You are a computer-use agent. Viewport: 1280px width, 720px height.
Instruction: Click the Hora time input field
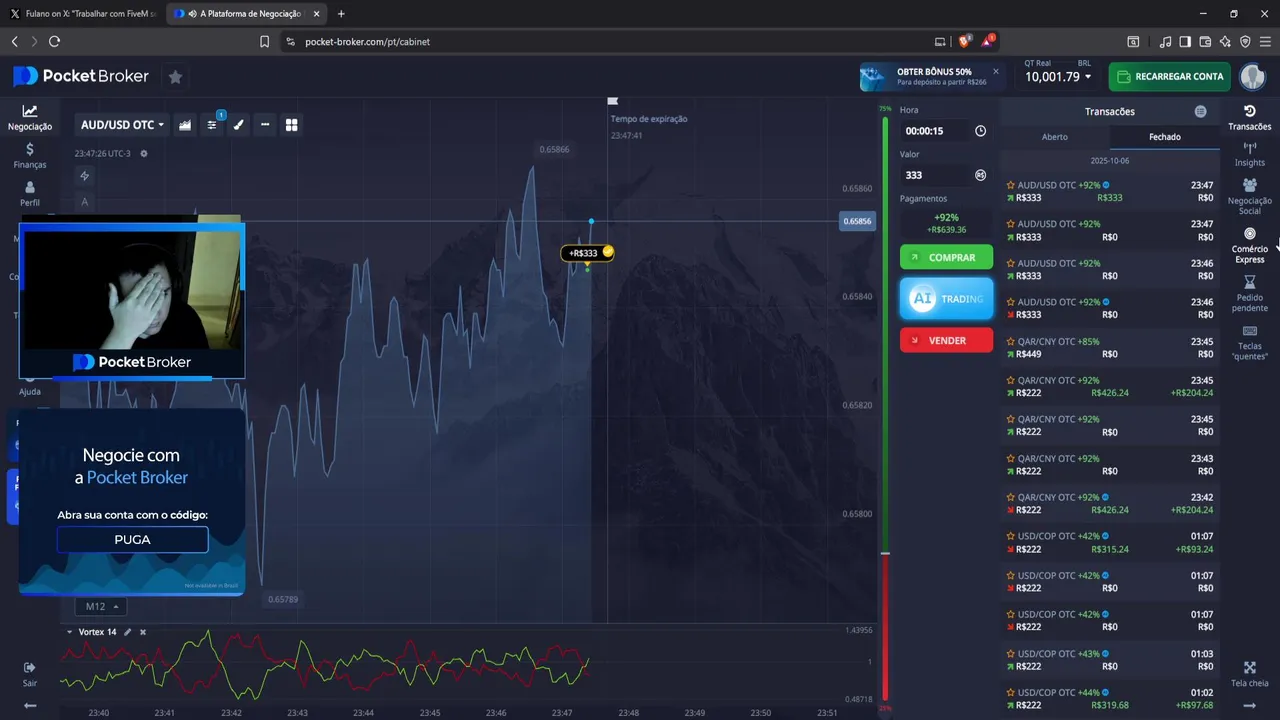click(935, 131)
